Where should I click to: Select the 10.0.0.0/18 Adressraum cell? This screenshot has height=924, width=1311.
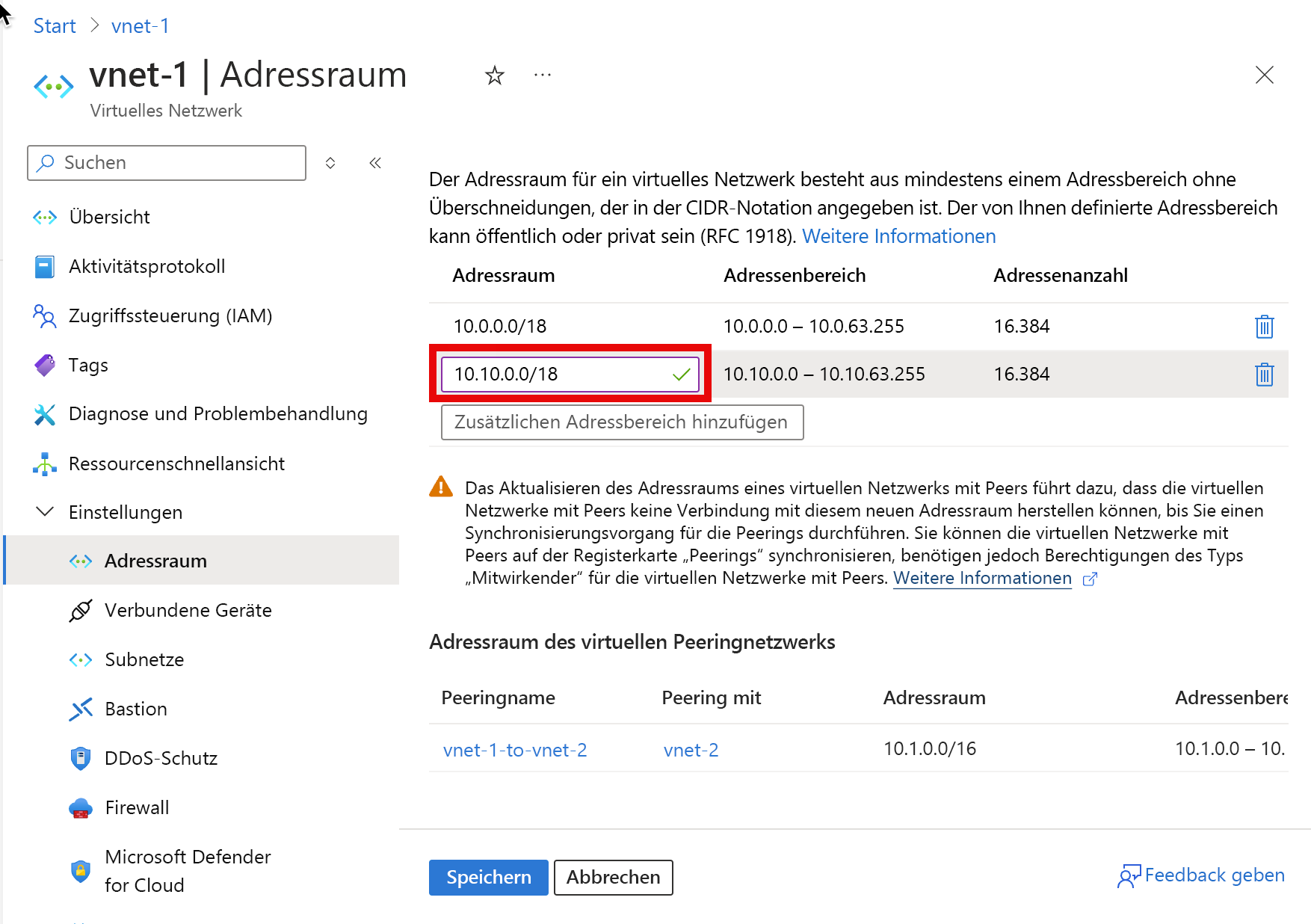[500, 326]
